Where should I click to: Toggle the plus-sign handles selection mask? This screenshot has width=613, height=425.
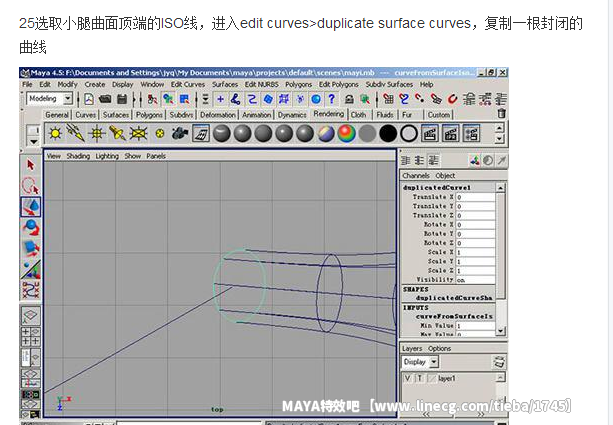[x=220, y=99]
